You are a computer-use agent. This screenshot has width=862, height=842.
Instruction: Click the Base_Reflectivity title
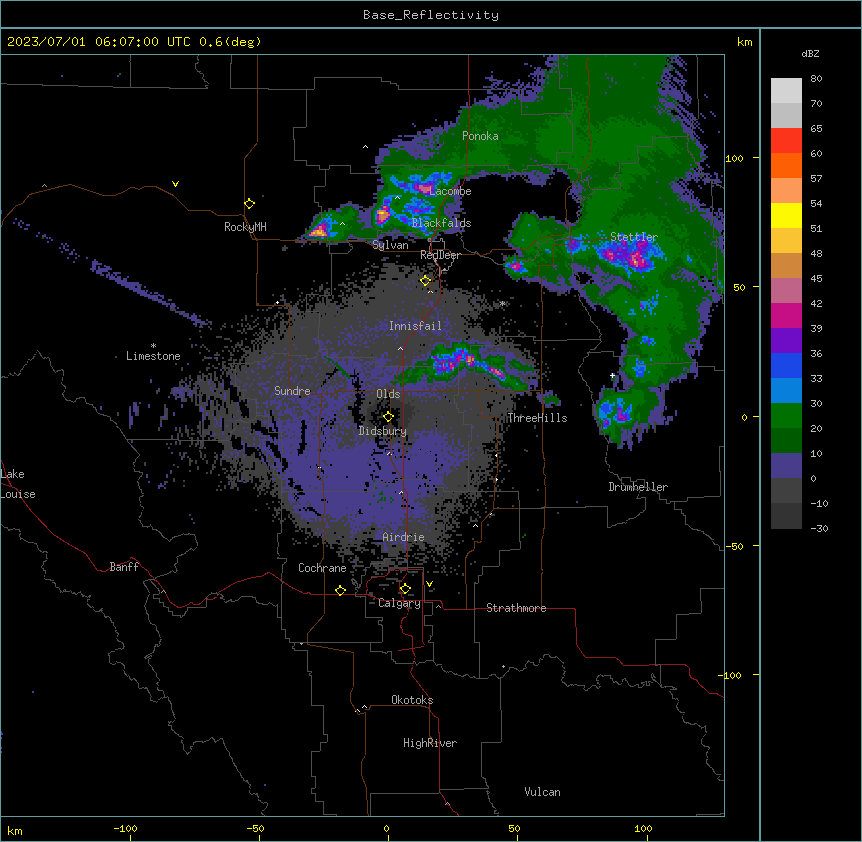431,15
